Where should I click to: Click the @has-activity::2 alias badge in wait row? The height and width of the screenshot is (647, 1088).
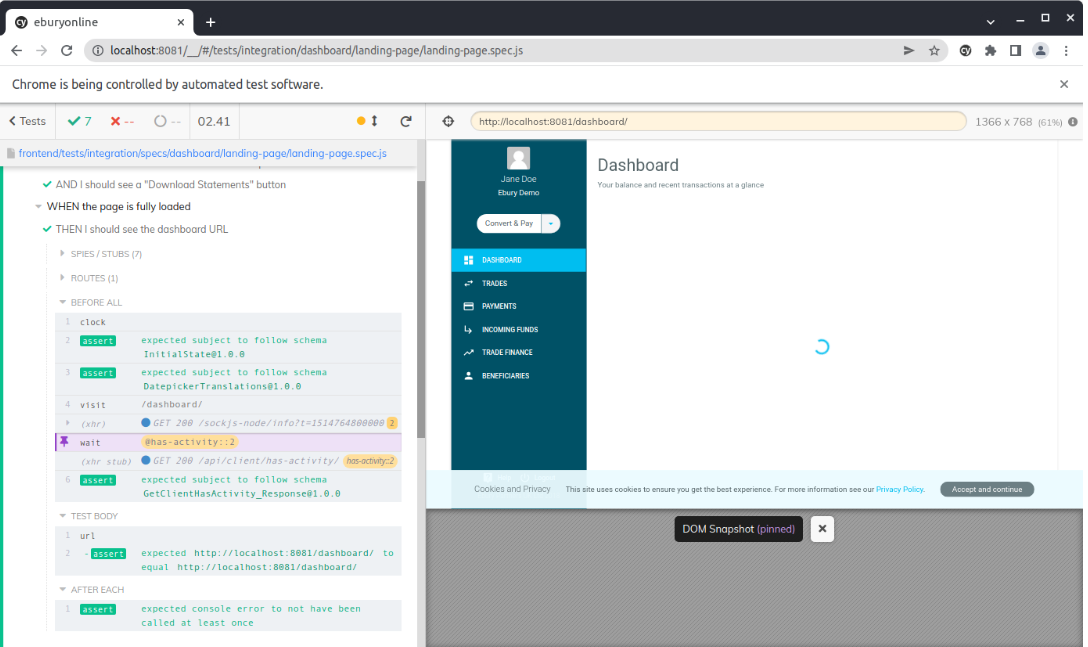click(189, 442)
